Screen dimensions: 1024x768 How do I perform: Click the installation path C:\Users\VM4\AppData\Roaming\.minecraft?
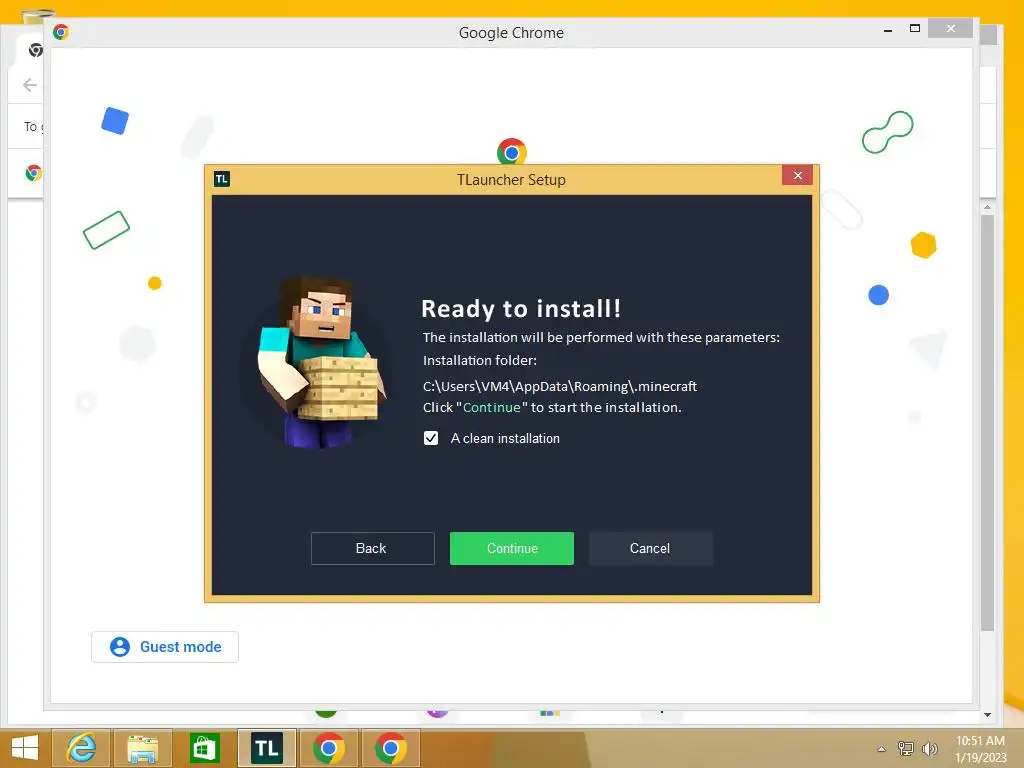pos(560,386)
